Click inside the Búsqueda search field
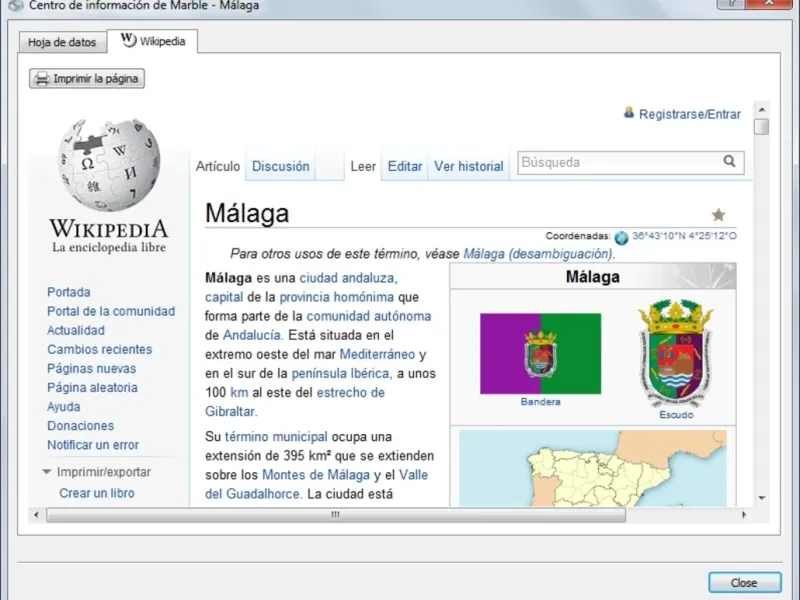 (619, 162)
